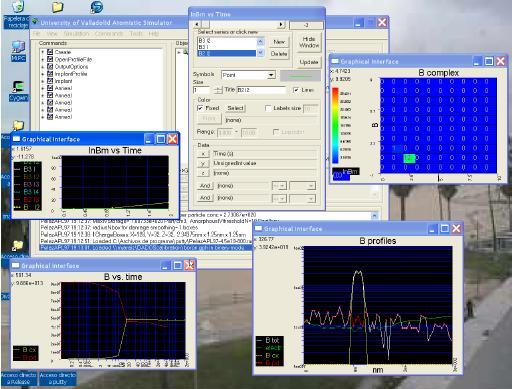Click the Create command icon
Viewport: 512px width, 389px height.
pyautogui.click(x=50, y=52)
